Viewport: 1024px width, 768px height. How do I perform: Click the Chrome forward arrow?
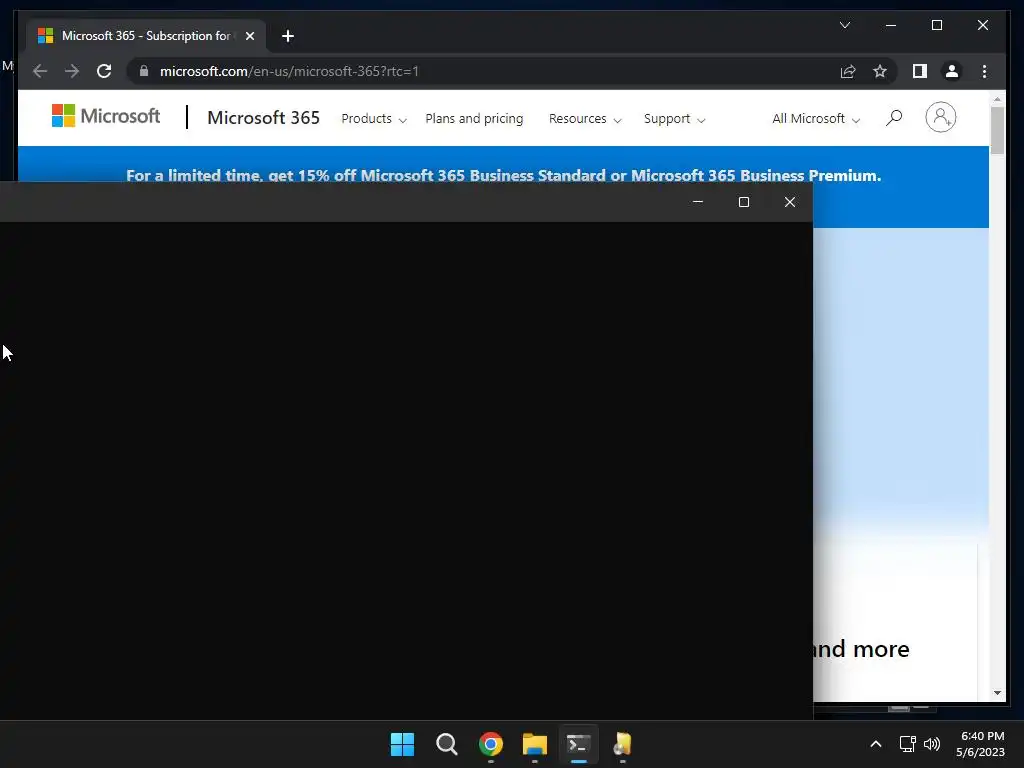pyautogui.click(x=72, y=71)
